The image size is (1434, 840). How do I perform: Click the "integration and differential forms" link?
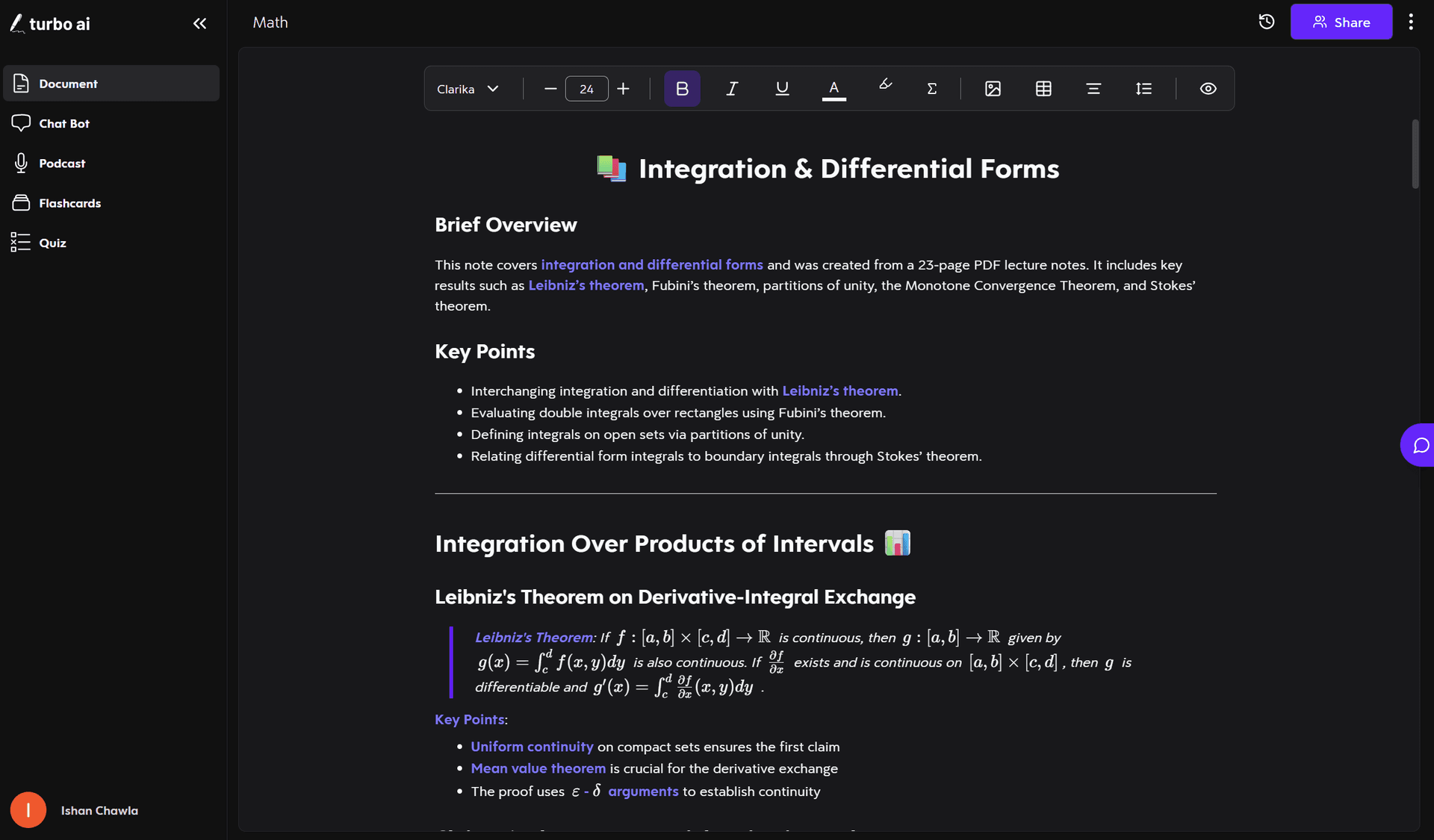(x=652, y=264)
